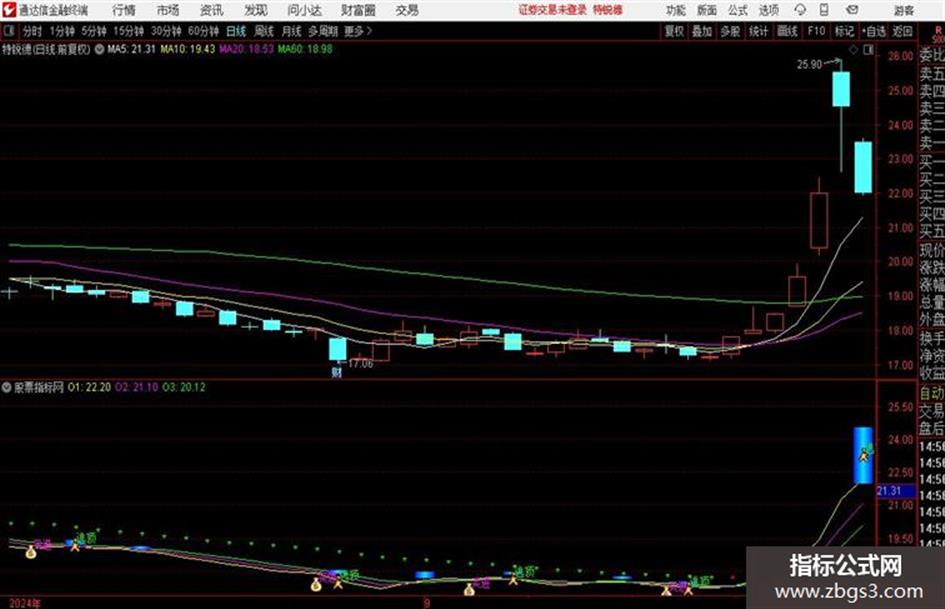Viewport: 945px width, 609px height.
Task: Expand MA indicator settings arrow beside 特锐德(日线,前复权)
Action: coord(99,49)
